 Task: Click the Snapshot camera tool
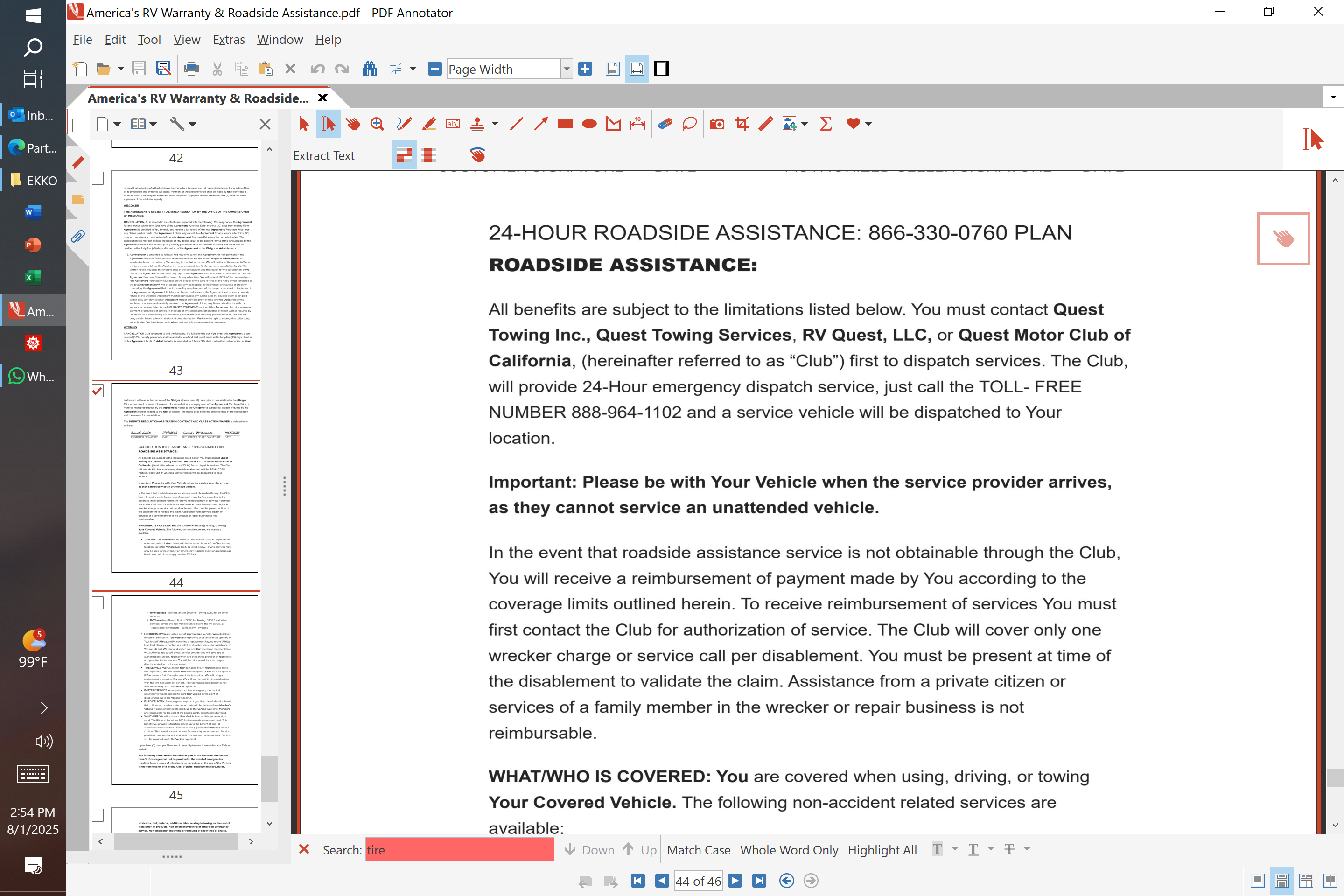(717, 124)
